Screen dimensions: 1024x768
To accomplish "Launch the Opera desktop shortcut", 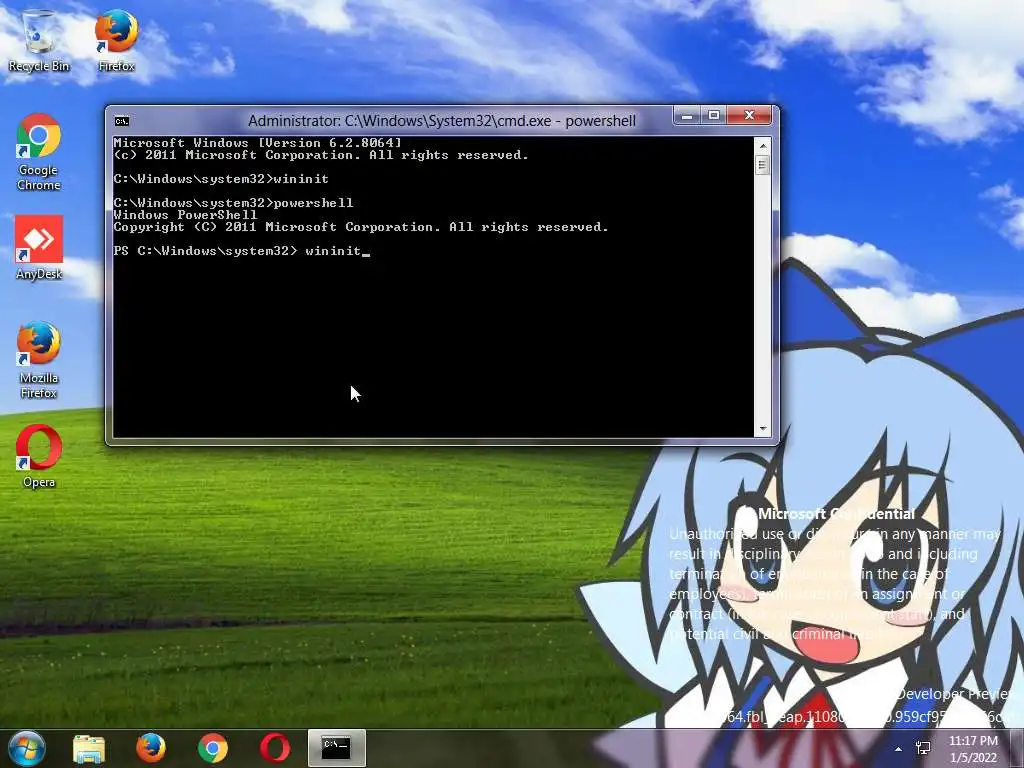I will pos(39,456).
